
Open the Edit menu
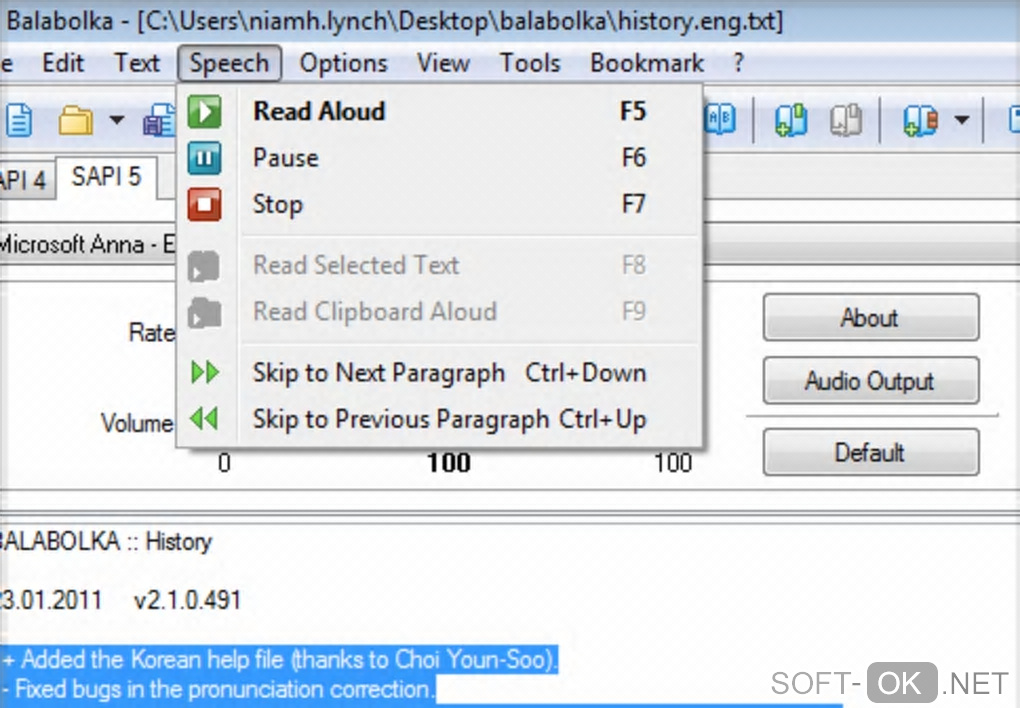click(x=63, y=63)
